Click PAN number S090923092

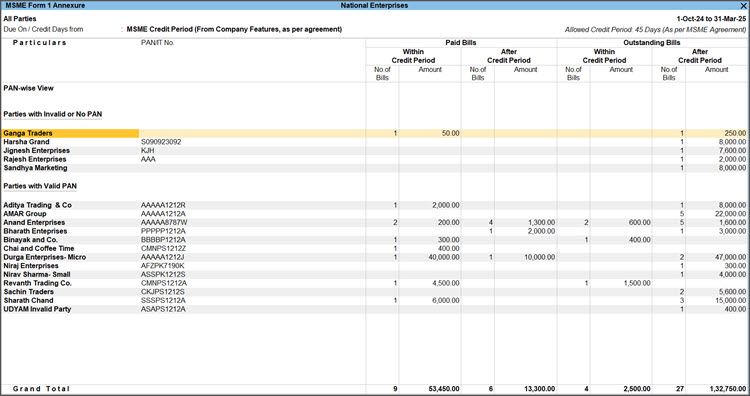pyautogui.click(x=161, y=142)
